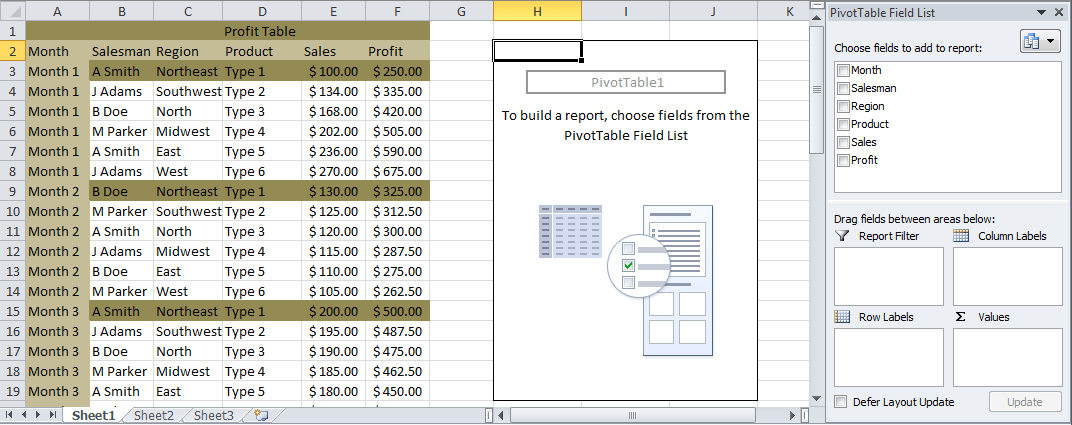Tick the Region field checkbox

tap(843, 106)
